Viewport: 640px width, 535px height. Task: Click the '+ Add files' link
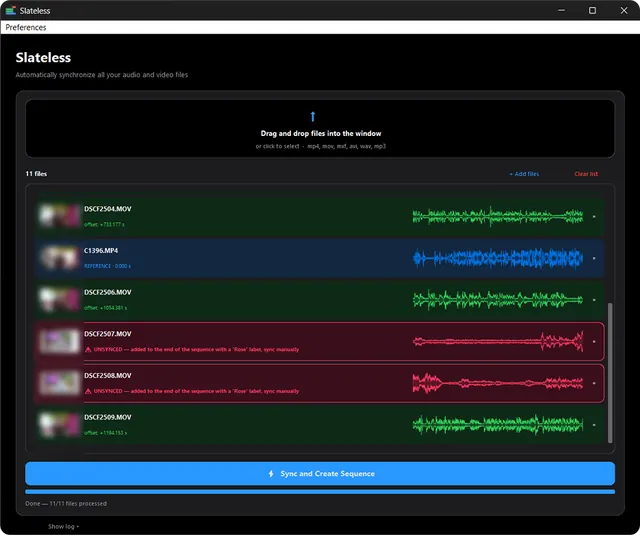524,174
